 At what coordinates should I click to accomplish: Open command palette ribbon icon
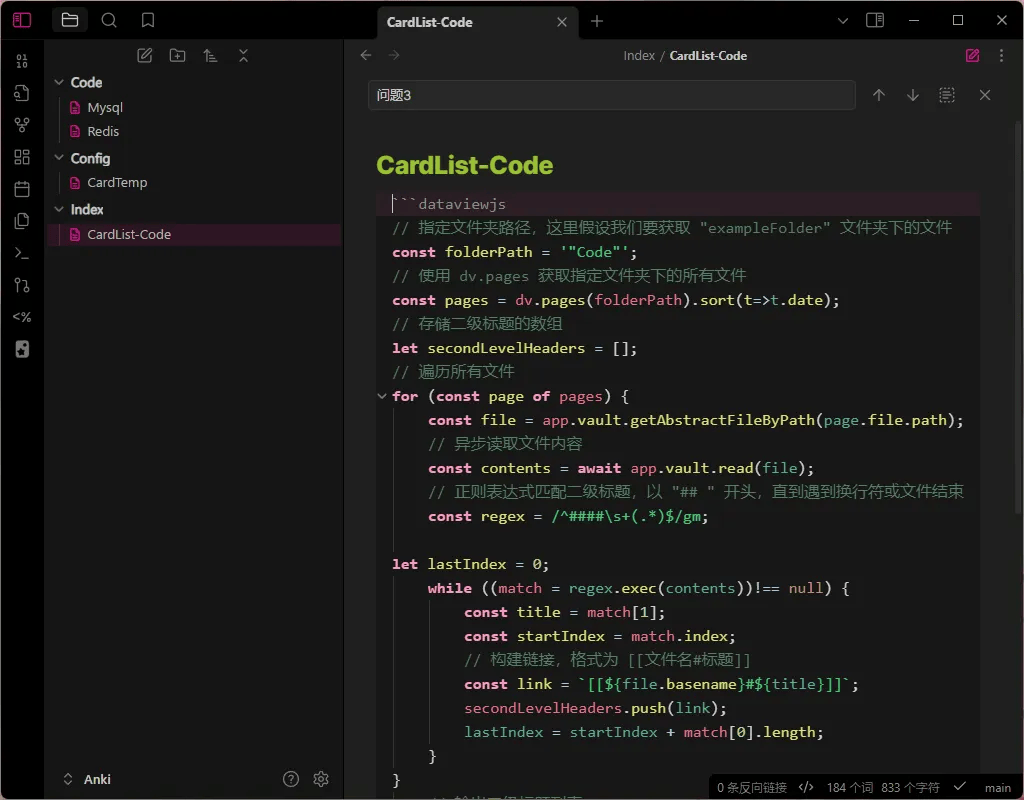tap(22, 253)
